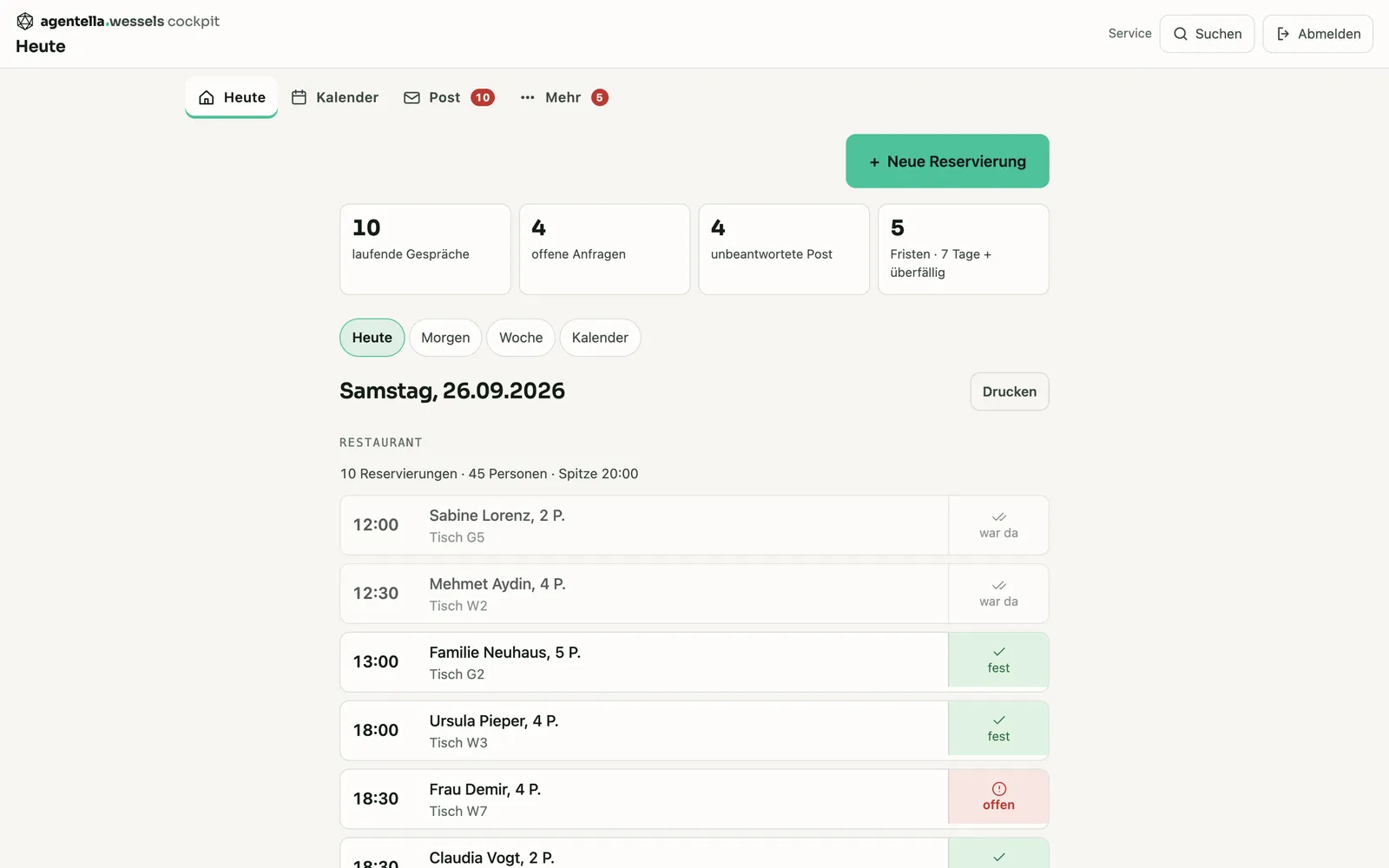Click the Suchen button

click(1207, 34)
